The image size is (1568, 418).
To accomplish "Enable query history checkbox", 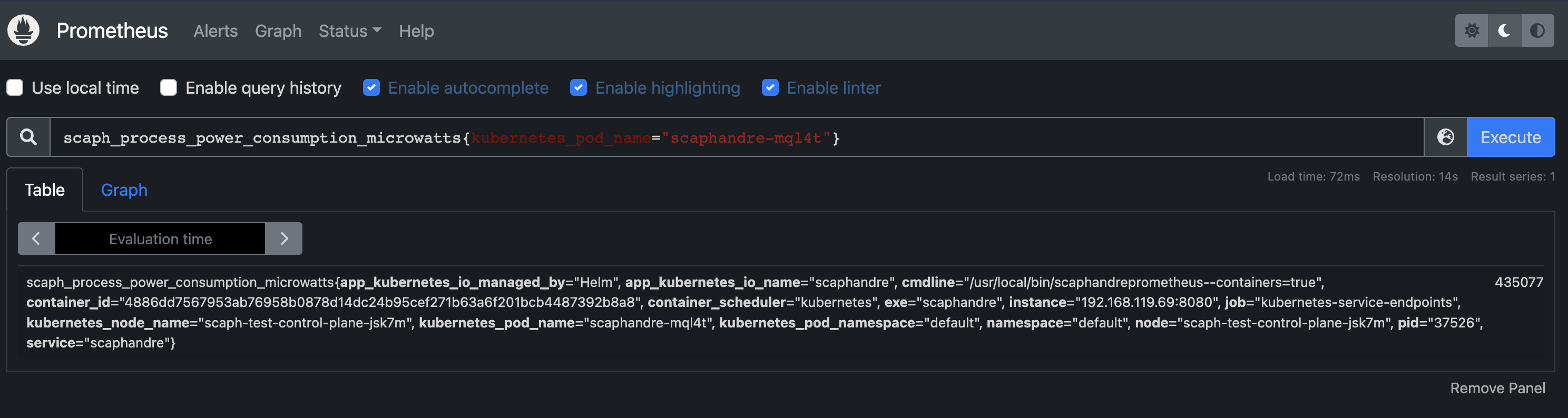I will tap(169, 87).
